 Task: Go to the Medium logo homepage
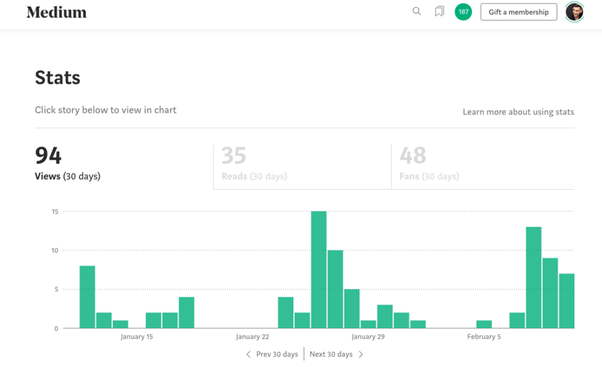pyautogui.click(x=56, y=12)
